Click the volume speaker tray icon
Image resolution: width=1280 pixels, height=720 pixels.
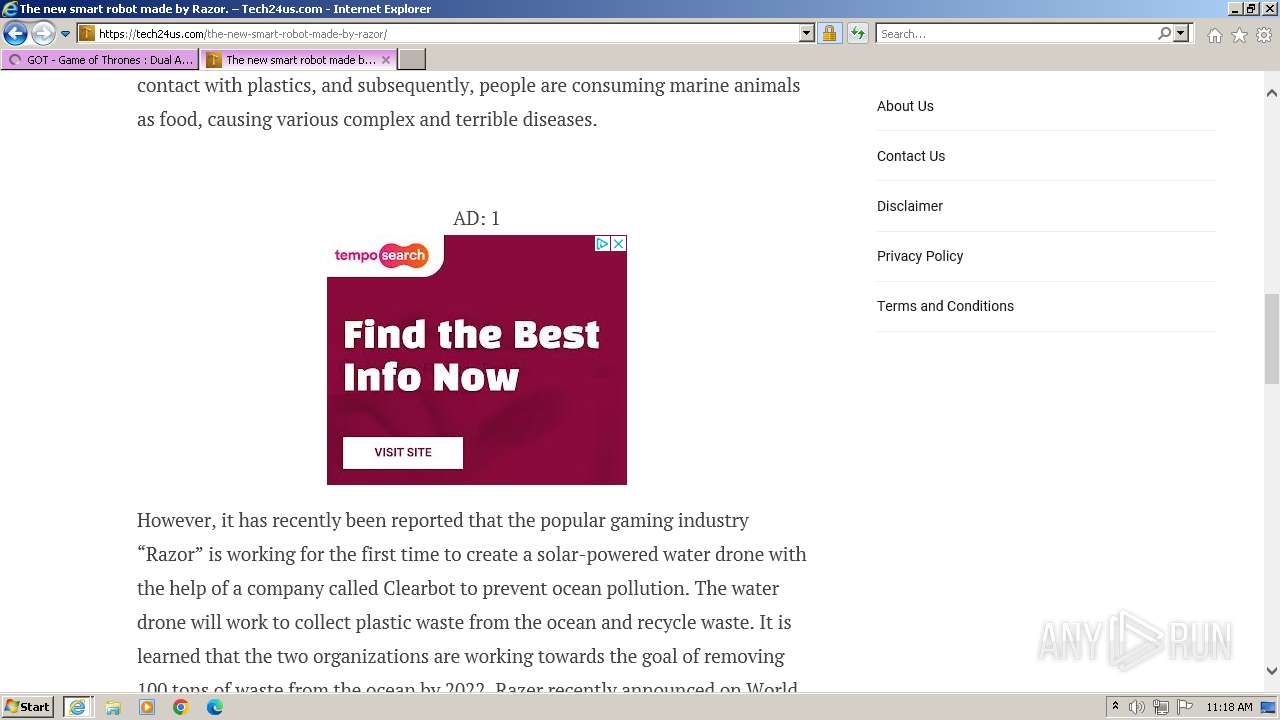click(1137, 707)
